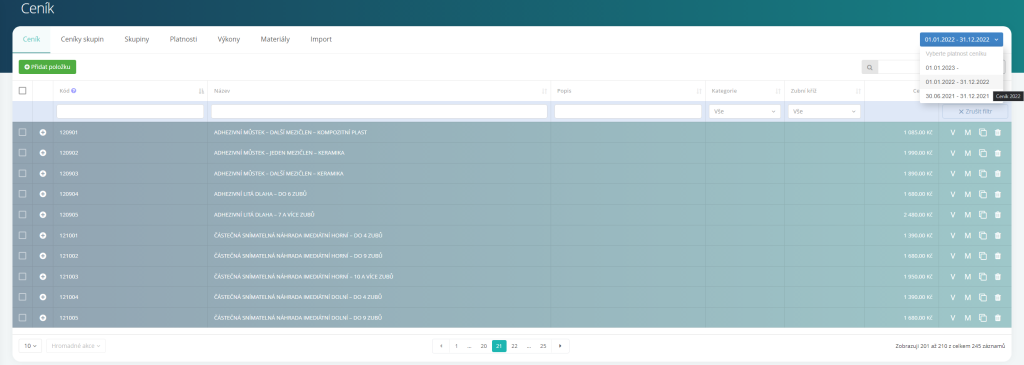Switch to the Import tab
The width and height of the screenshot is (1024, 365).
tap(321, 39)
